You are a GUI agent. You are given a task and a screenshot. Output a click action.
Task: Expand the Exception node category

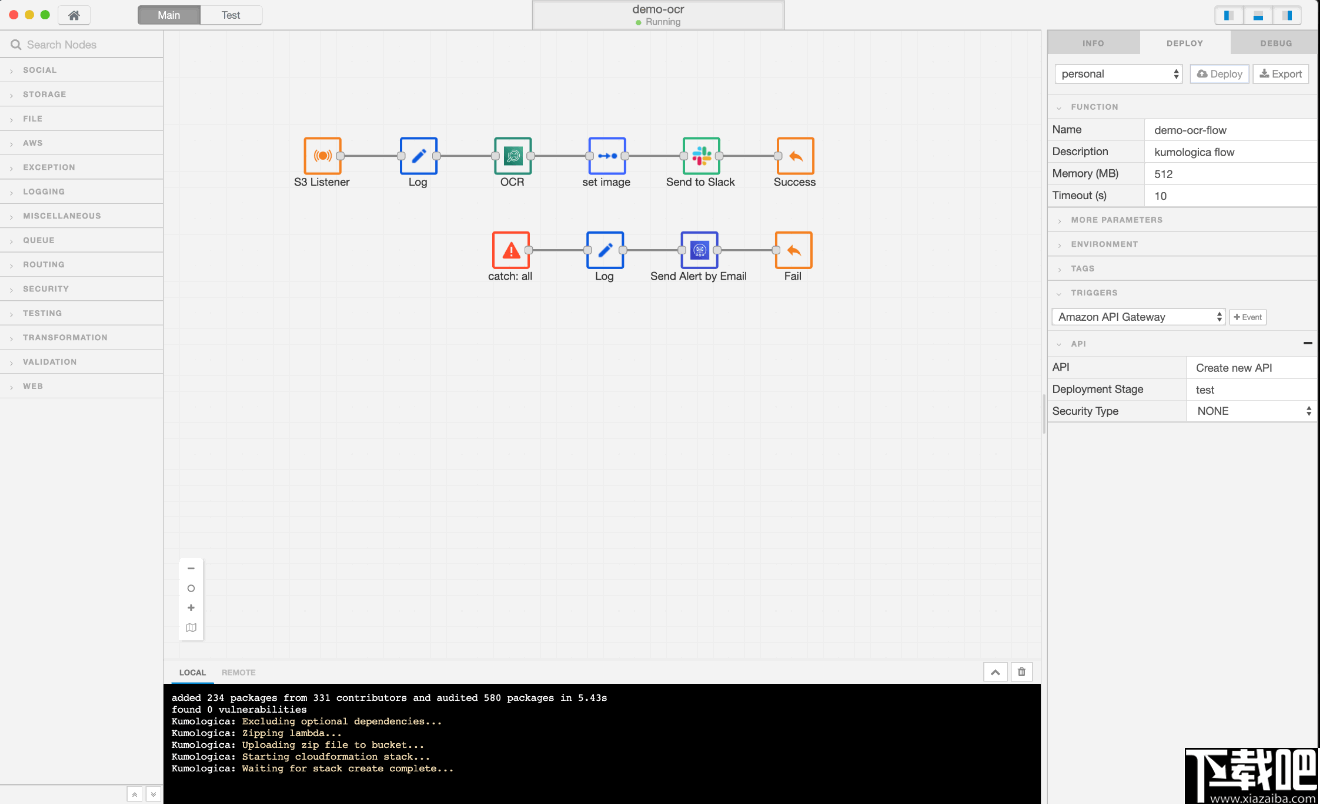click(81, 167)
